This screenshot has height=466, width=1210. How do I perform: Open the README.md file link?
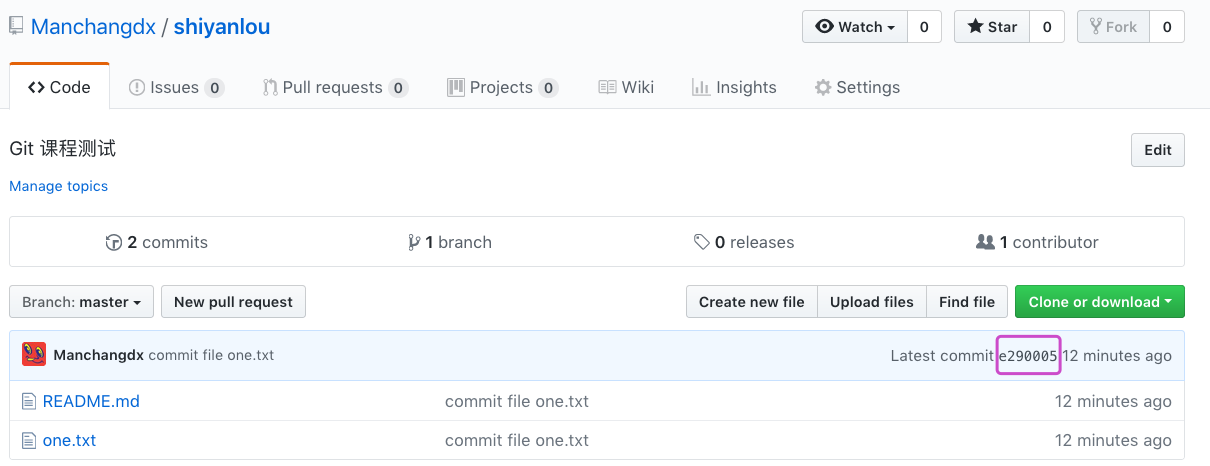[91, 402]
